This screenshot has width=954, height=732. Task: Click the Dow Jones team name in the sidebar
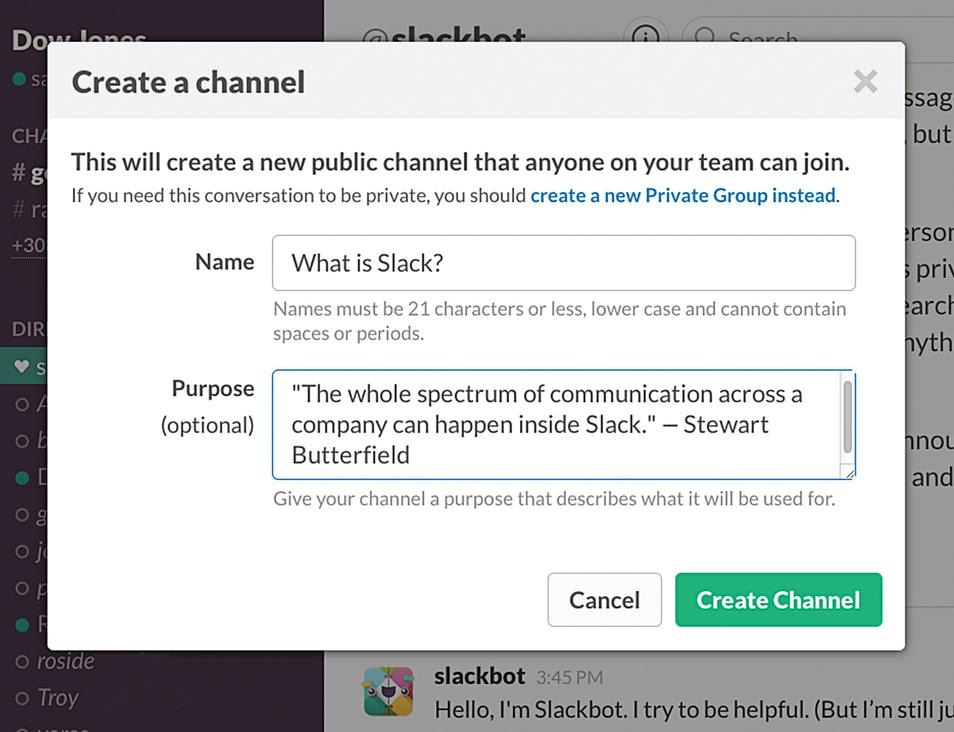[x=79, y=40]
